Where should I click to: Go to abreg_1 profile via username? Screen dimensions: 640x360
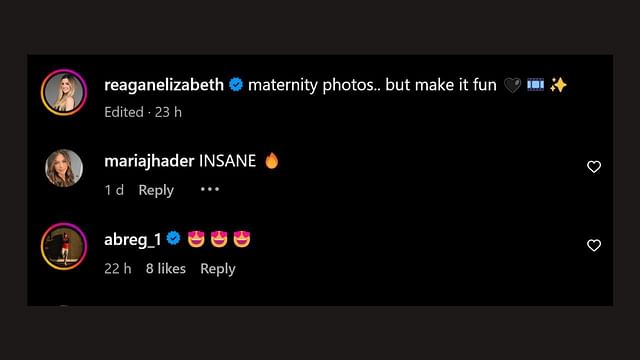pyautogui.click(x=133, y=240)
